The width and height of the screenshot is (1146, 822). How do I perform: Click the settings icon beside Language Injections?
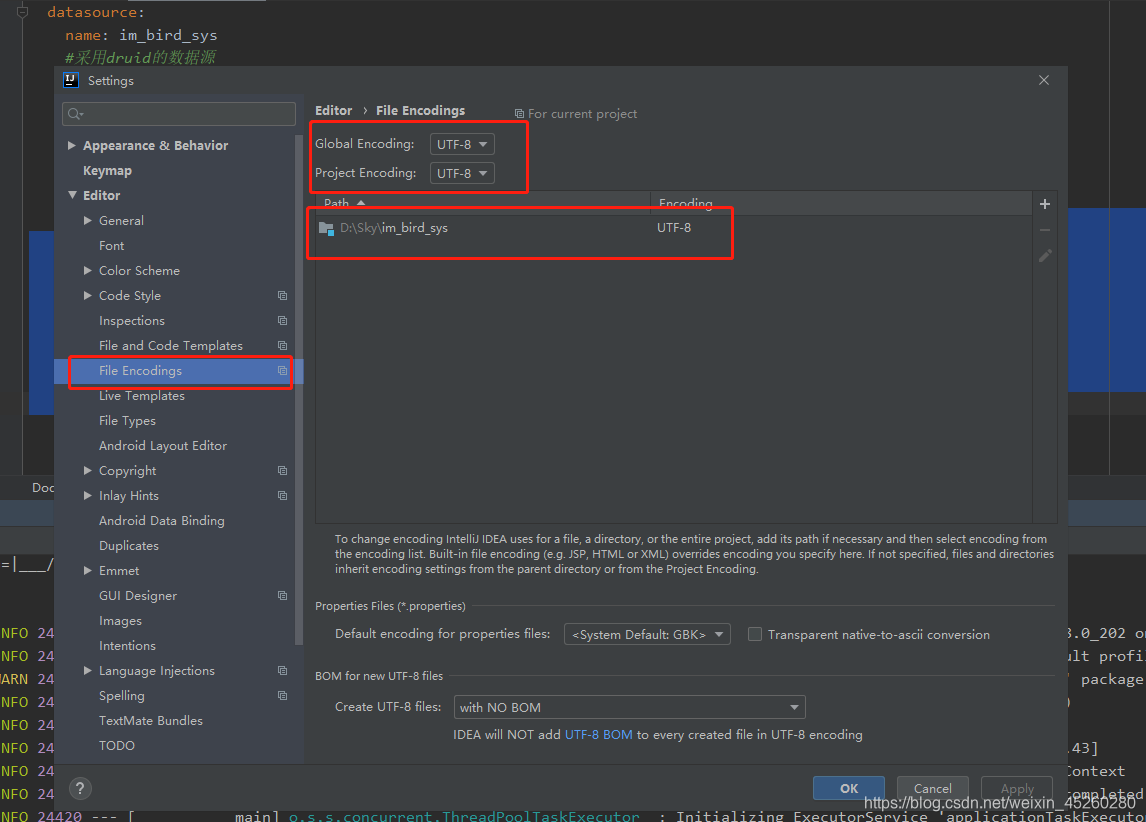pyautogui.click(x=281, y=670)
